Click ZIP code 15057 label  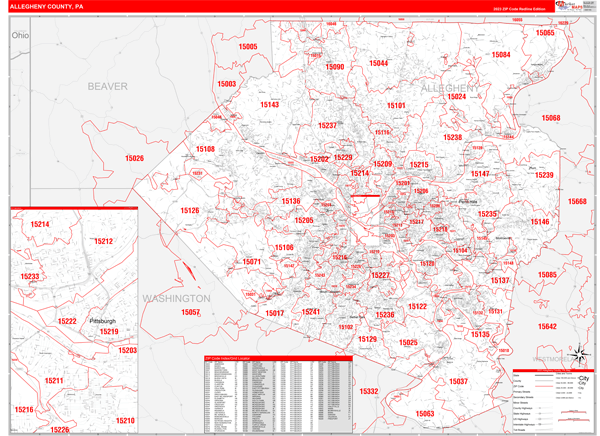click(190, 312)
